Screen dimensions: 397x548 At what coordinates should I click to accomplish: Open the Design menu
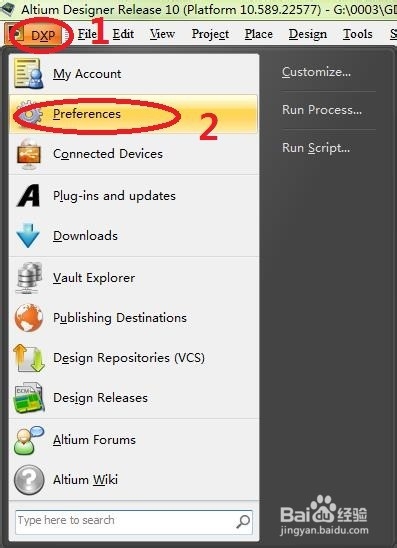[x=308, y=34]
